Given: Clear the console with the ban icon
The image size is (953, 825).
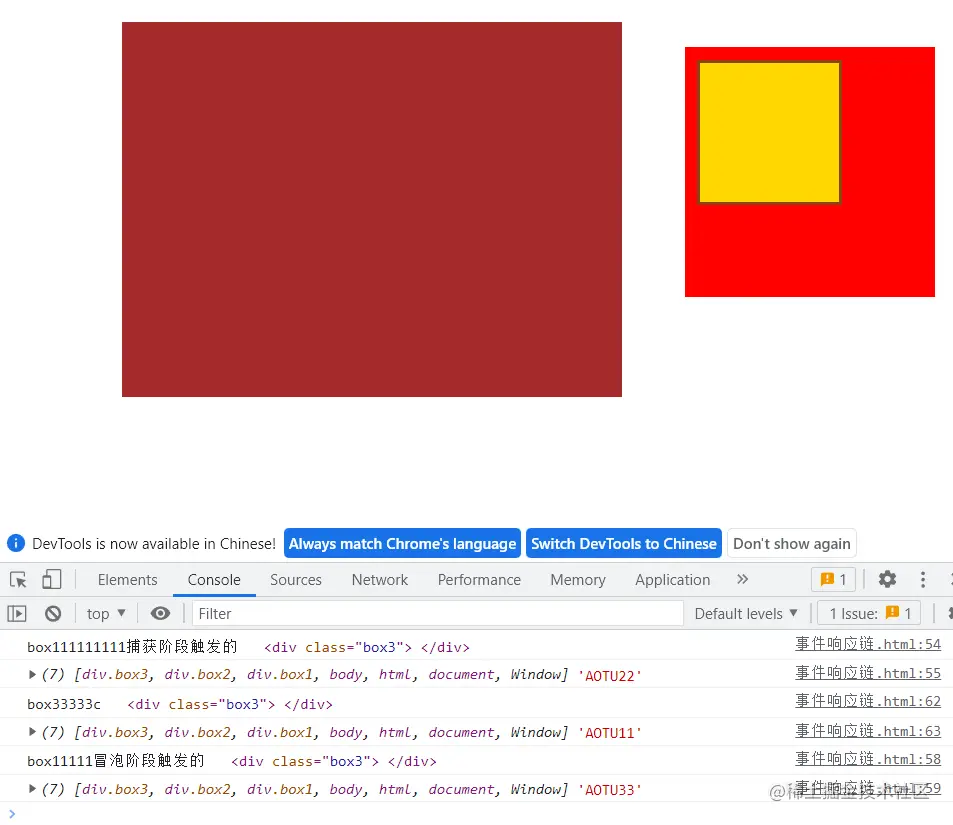Looking at the screenshot, I should [x=53, y=614].
